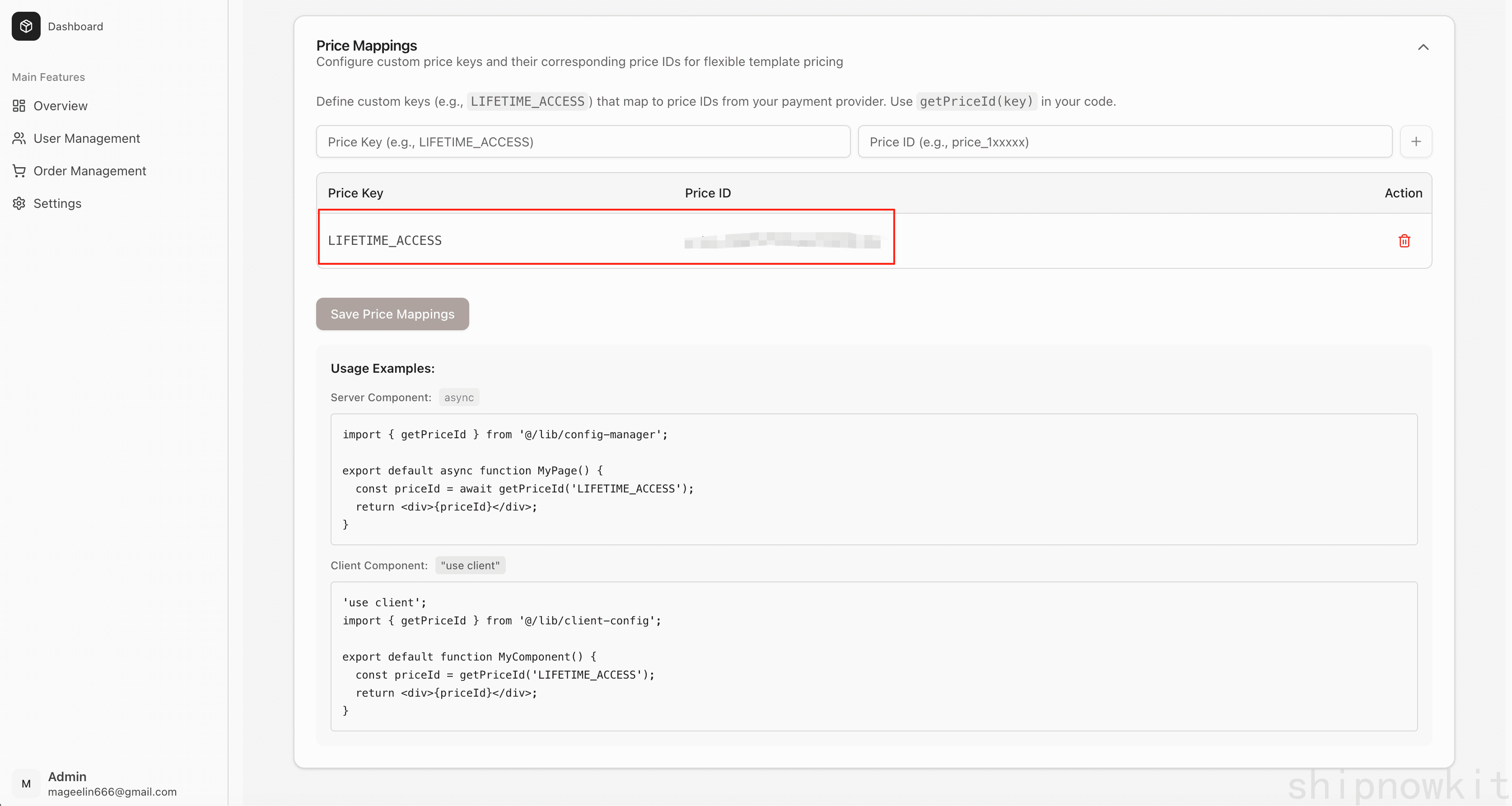
Task: Navigate to Order Management in sidebar
Action: (89, 170)
